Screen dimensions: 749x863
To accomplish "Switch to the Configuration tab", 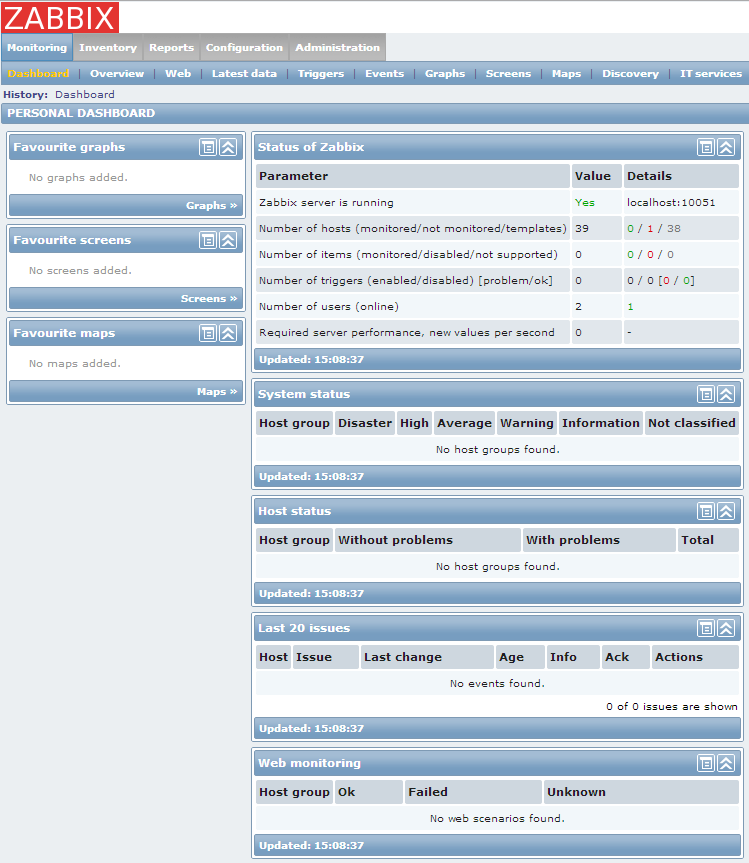I will pyautogui.click(x=244, y=47).
